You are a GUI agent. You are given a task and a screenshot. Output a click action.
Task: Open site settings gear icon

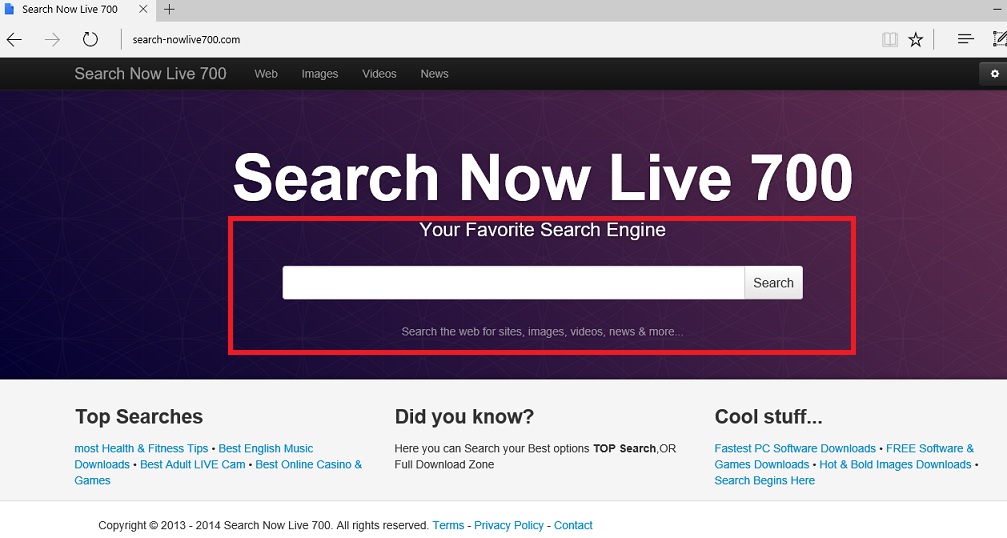(994, 74)
